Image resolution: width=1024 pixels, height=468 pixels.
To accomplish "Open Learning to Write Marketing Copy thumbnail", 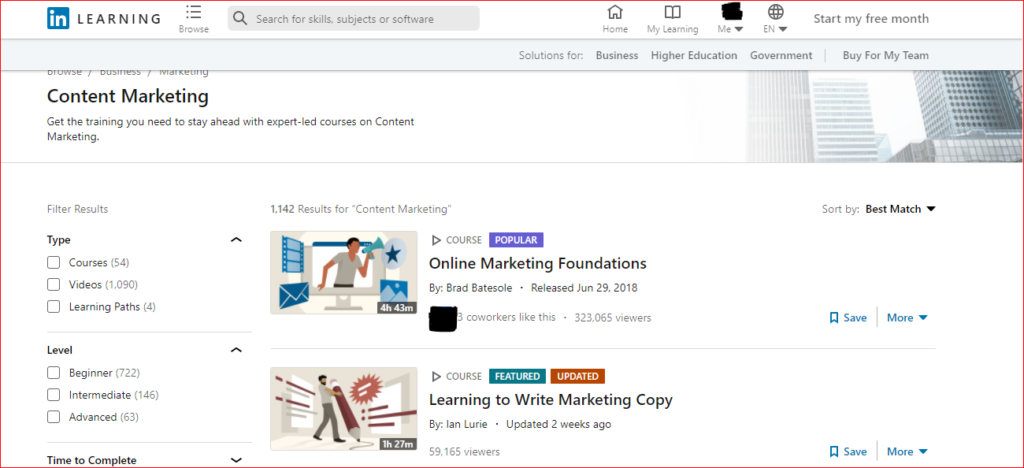I will click(x=344, y=409).
